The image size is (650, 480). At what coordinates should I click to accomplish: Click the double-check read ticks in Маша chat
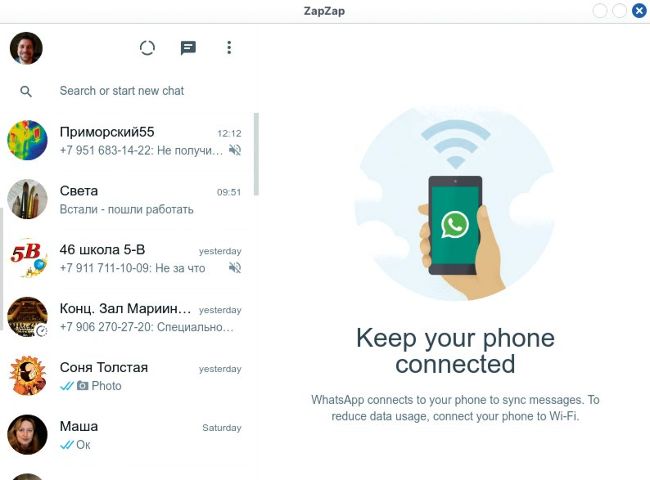tap(67, 445)
